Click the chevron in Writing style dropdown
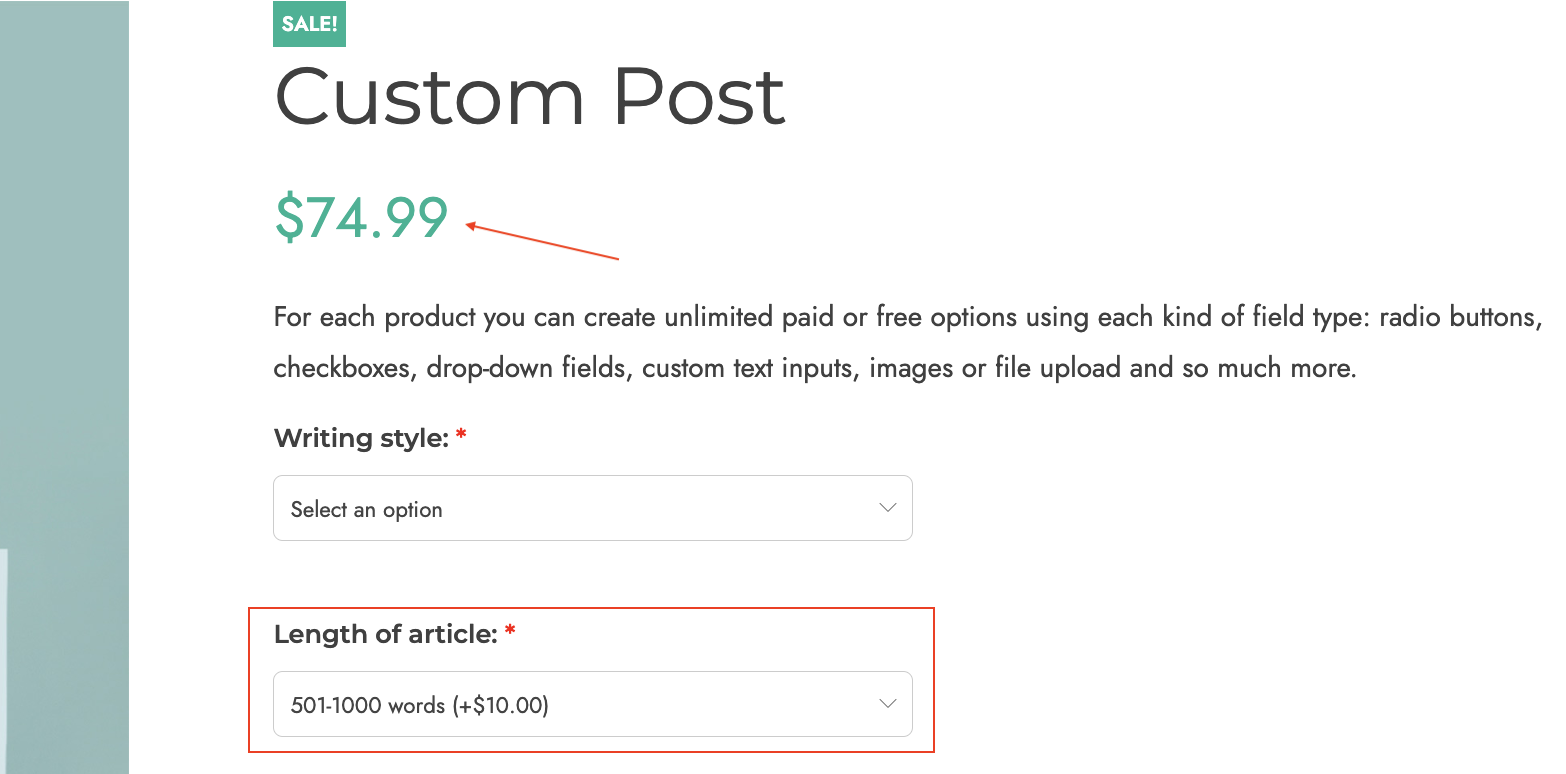Image resolution: width=1566 pixels, height=774 pixels. pyautogui.click(x=887, y=508)
